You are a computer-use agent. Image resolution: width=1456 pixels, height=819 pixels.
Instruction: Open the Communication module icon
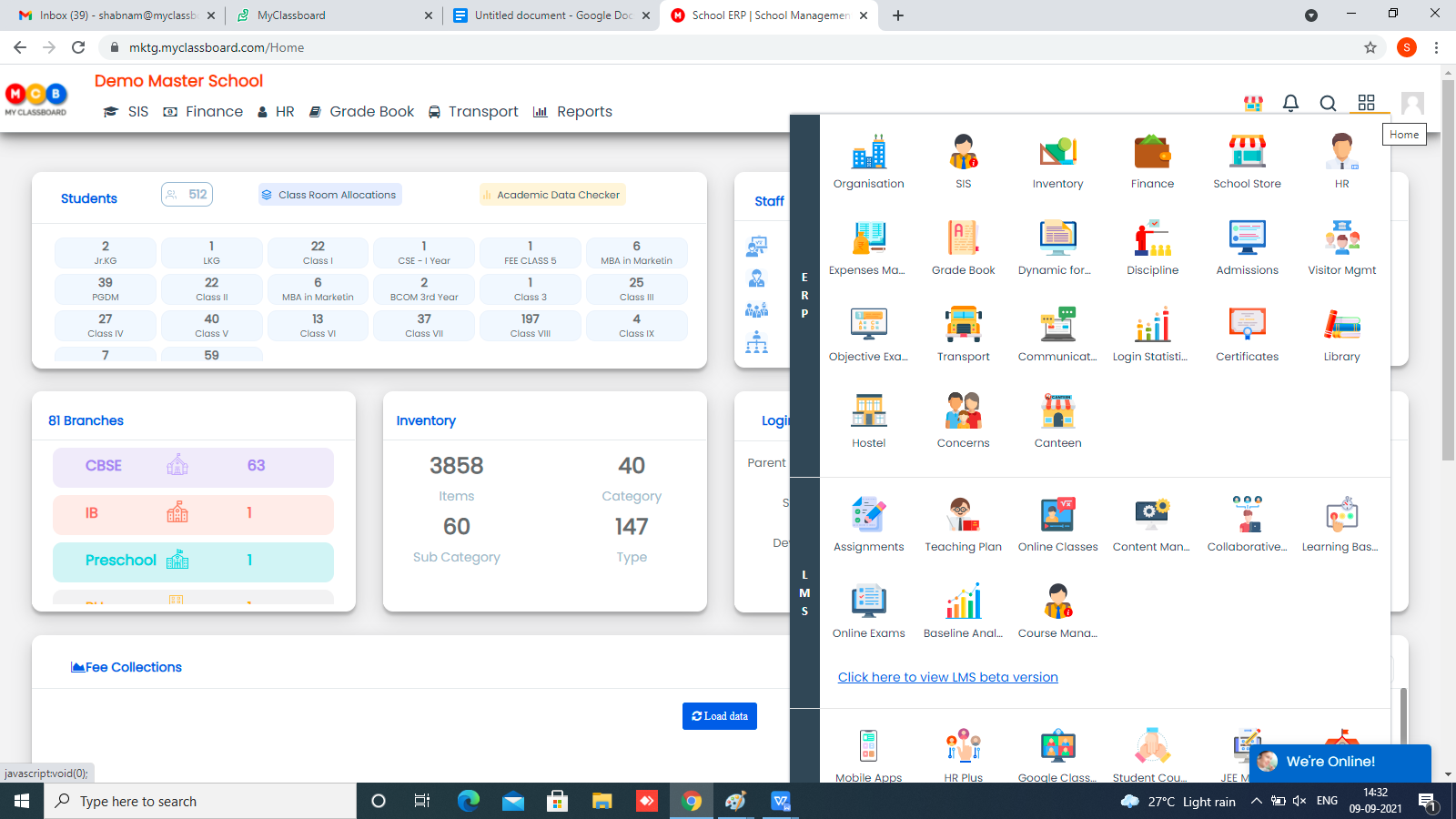coord(1057,325)
